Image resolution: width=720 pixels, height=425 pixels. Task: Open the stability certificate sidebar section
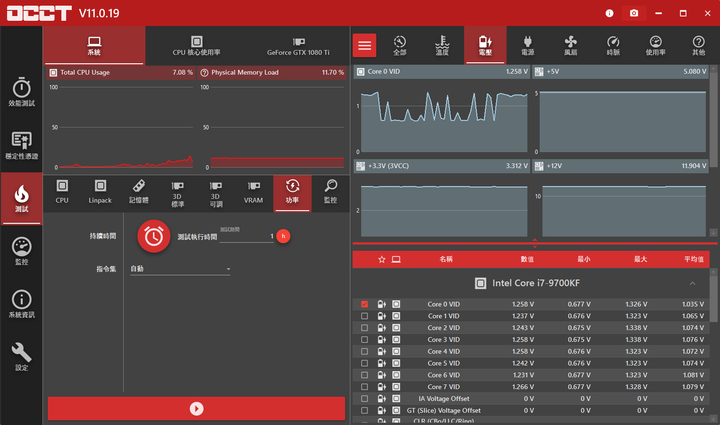[22, 145]
